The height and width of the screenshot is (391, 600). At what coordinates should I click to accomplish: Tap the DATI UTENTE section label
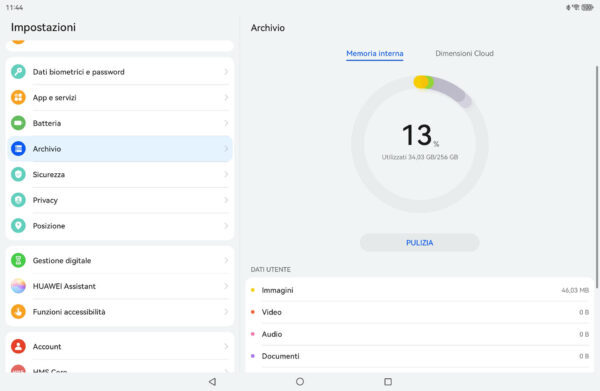(x=271, y=269)
